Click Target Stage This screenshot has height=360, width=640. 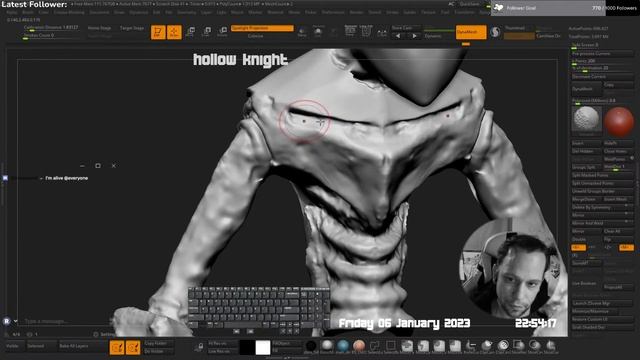131,28
